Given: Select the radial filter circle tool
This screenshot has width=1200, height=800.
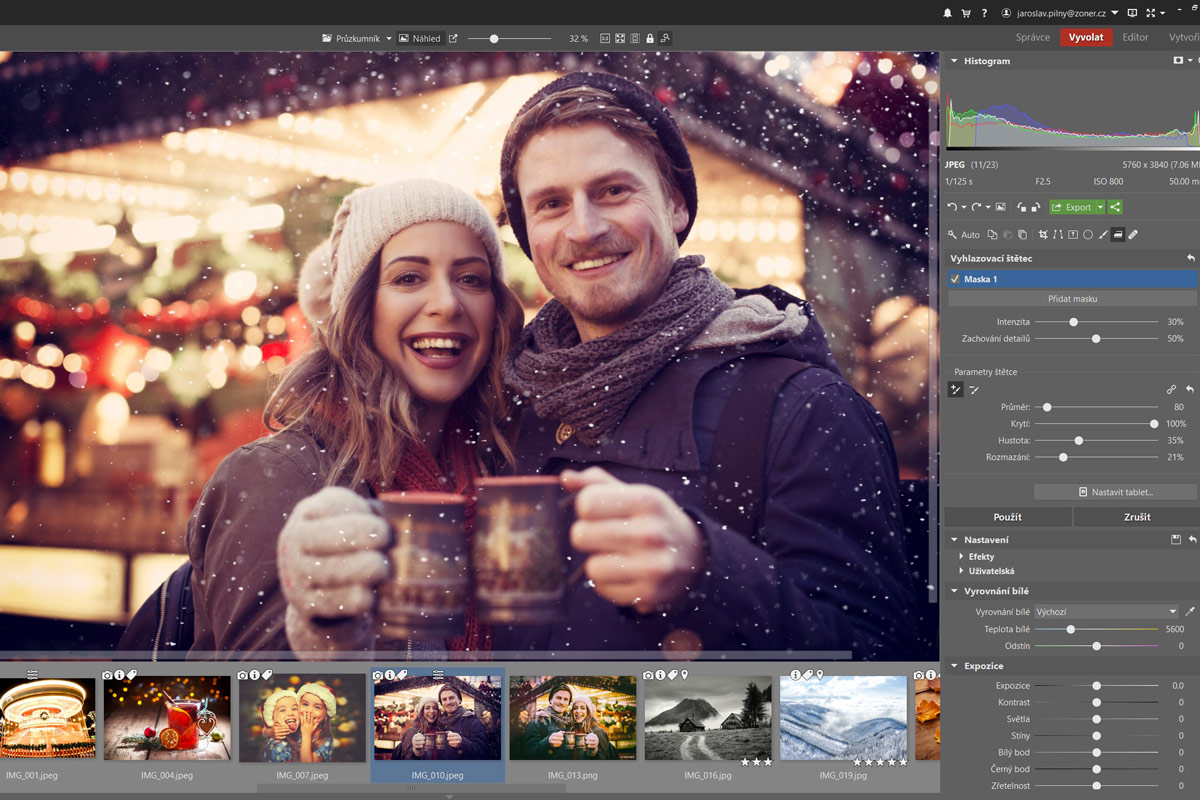Looking at the screenshot, I should coord(1088,235).
